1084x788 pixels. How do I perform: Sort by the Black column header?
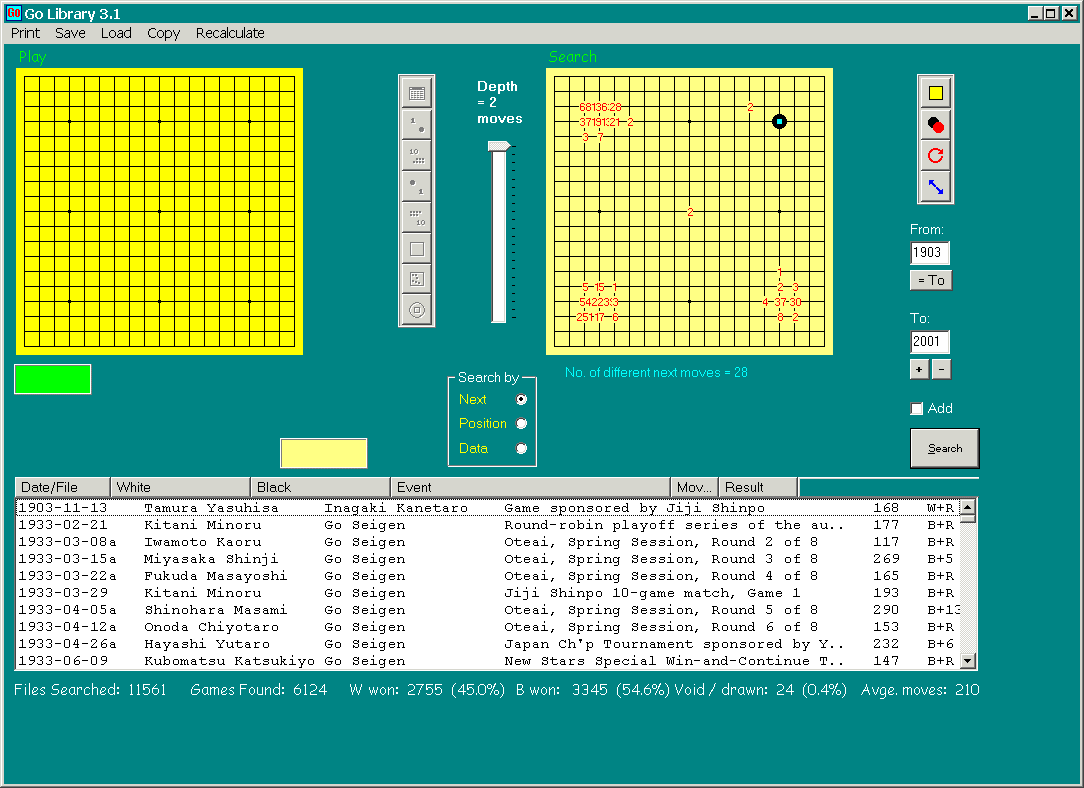coord(320,487)
